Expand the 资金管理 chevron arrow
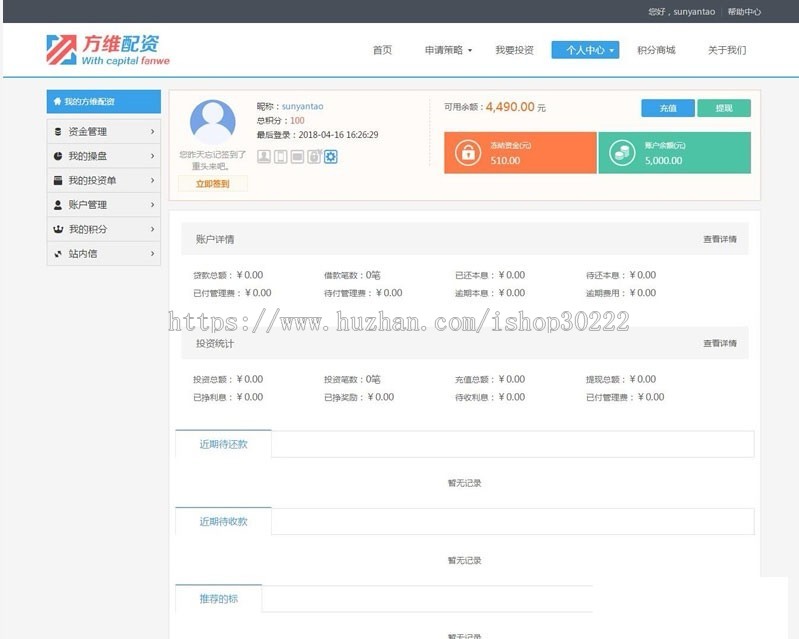Screen dimensions: 799x639 (152, 131)
